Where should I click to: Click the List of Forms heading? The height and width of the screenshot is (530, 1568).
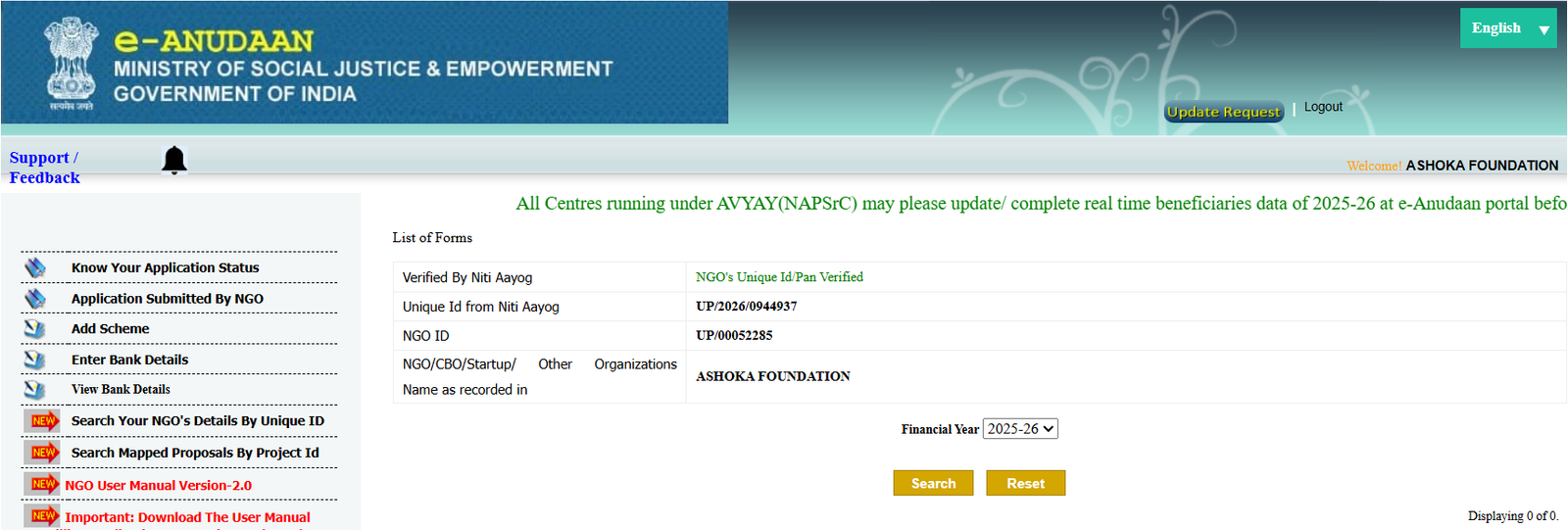(432, 238)
